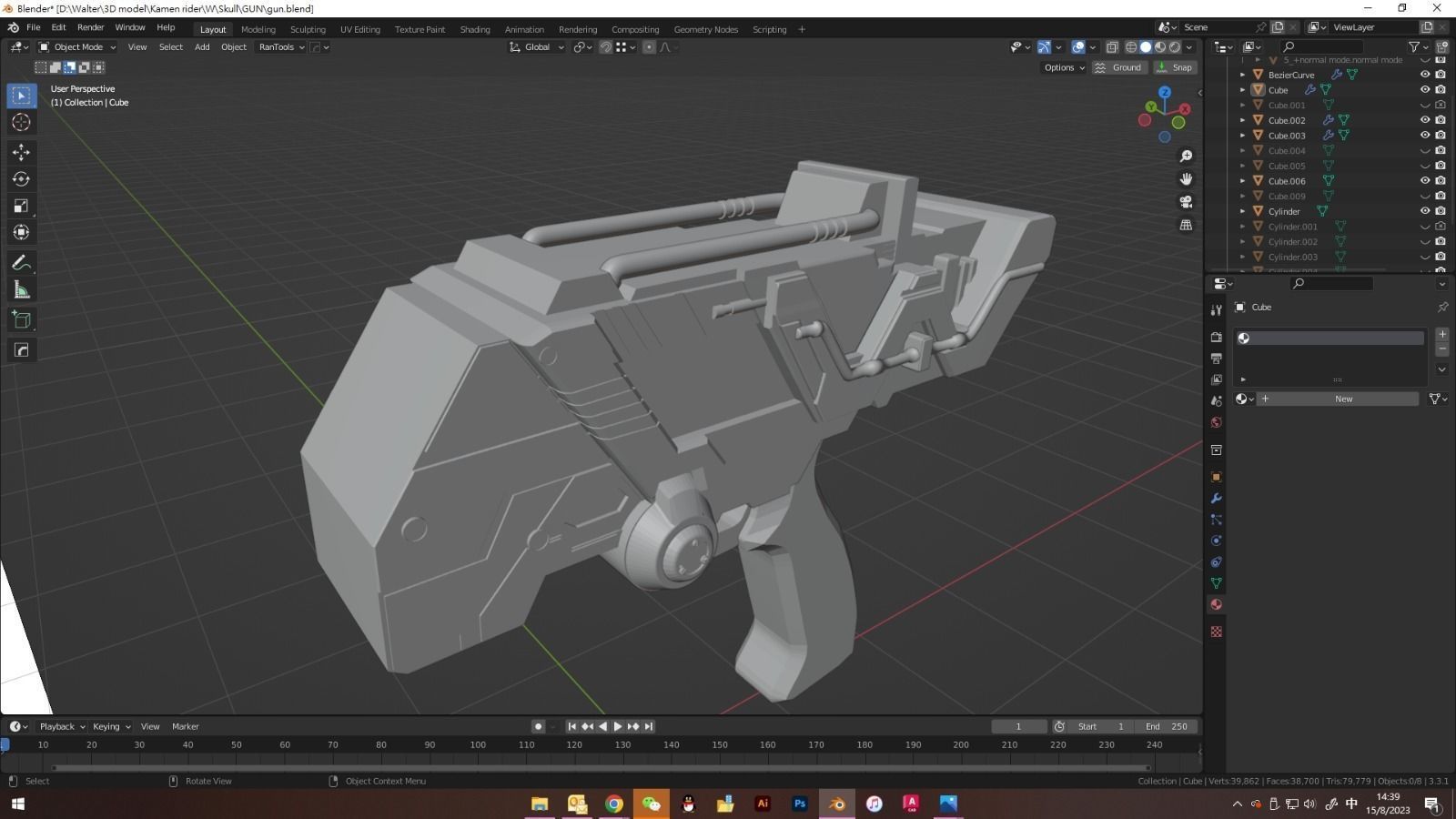Click the outliner search field
This screenshot has height=819, width=1456.
pos(1322,47)
